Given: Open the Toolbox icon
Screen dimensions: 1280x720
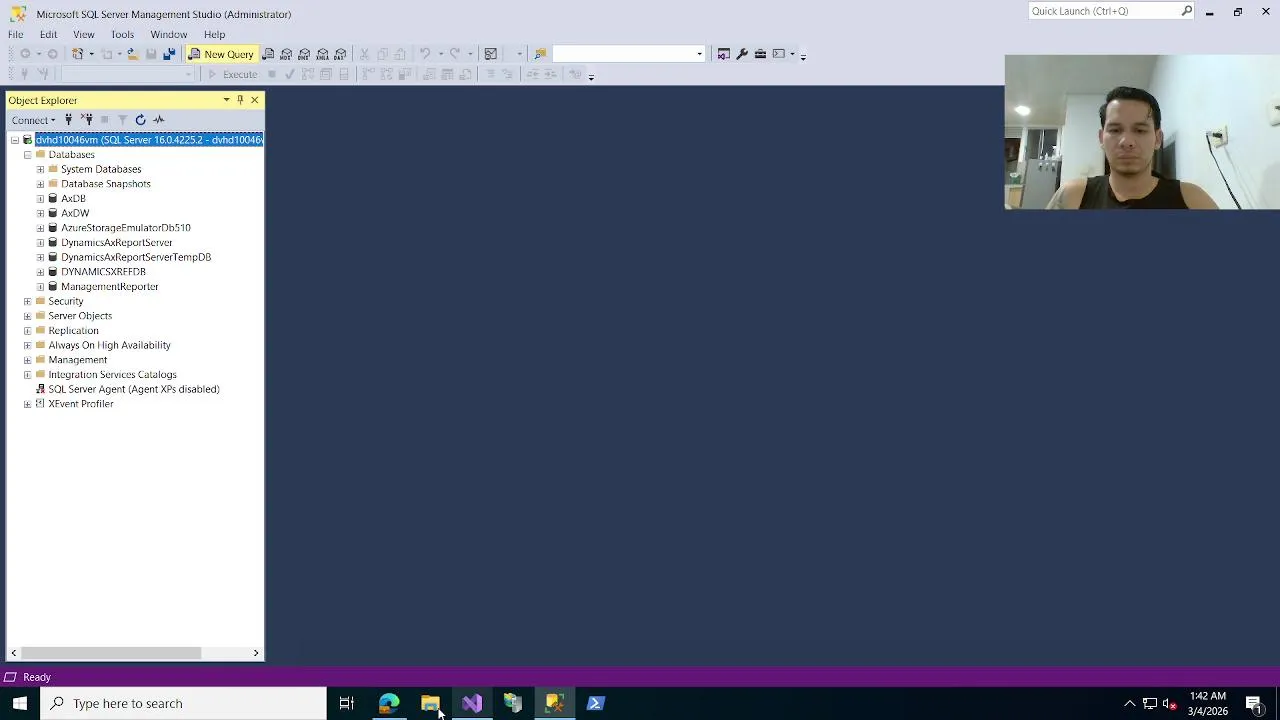Looking at the screenshot, I should (760, 54).
